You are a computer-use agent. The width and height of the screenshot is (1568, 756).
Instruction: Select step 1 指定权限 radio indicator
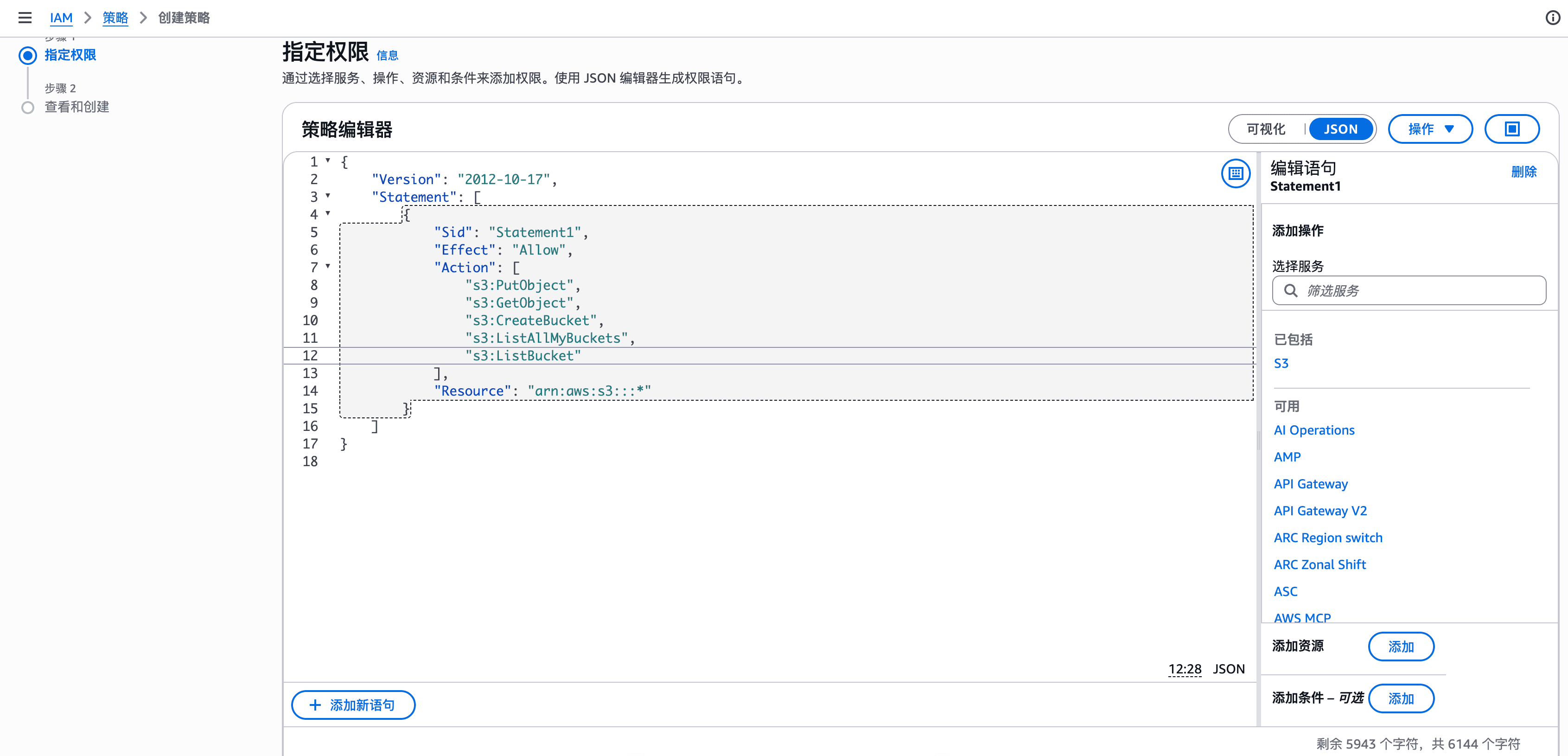click(27, 55)
